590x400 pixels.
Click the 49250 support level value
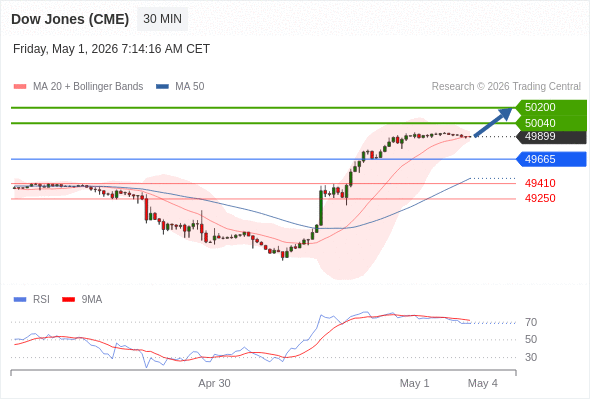point(540,198)
